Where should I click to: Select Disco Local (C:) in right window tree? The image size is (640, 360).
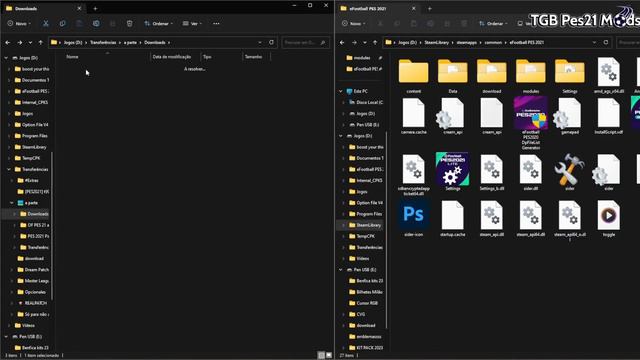point(366,102)
